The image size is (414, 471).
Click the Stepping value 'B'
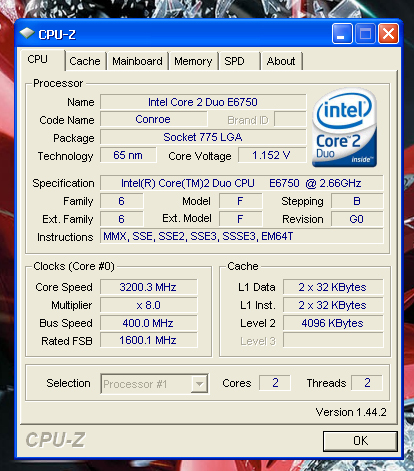click(357, 201)
